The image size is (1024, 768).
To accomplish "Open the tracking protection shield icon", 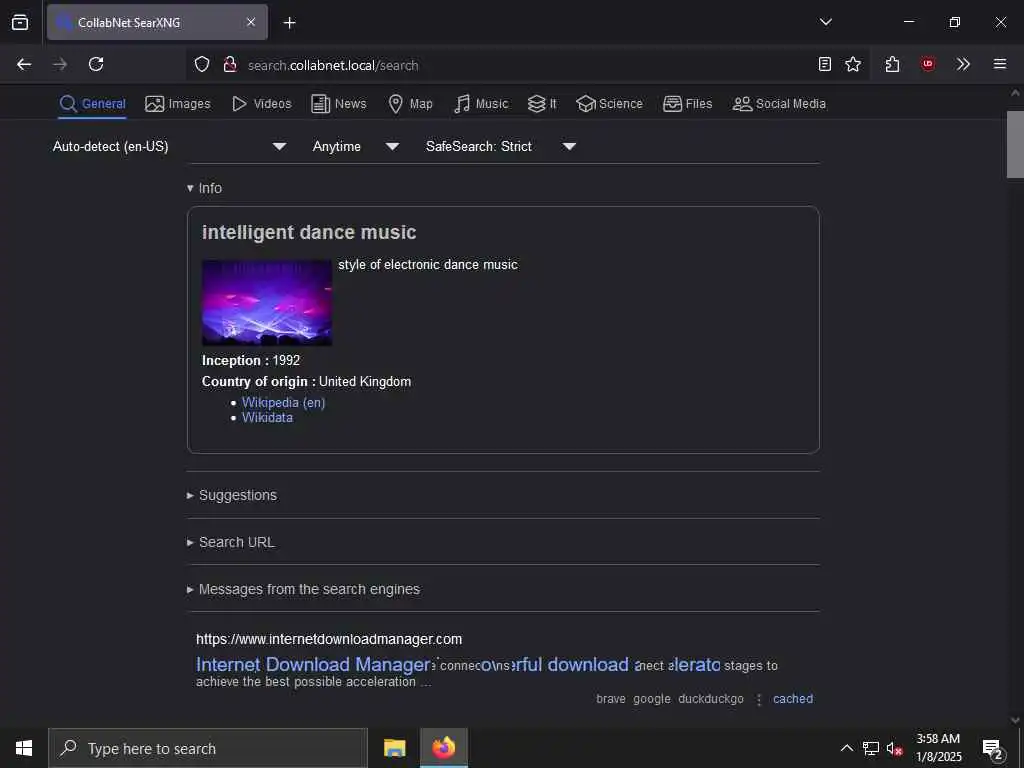I will pos(202,64).
